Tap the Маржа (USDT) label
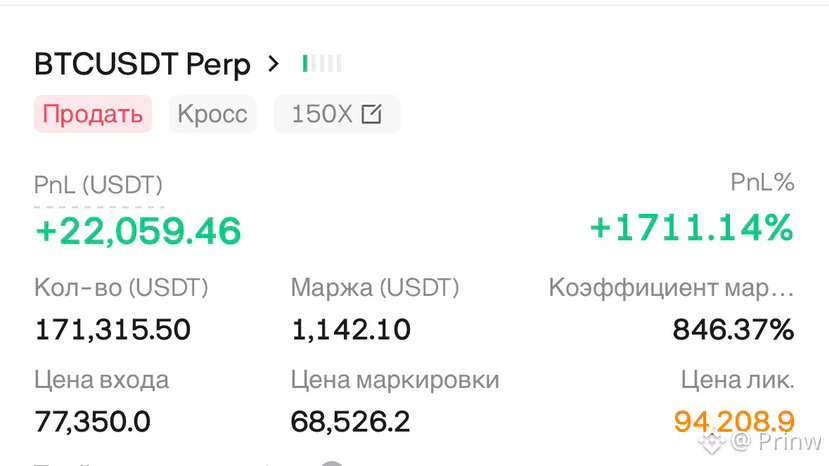This screenshot has height=466, width=829. pyautogui.click(x=375, y=288)
